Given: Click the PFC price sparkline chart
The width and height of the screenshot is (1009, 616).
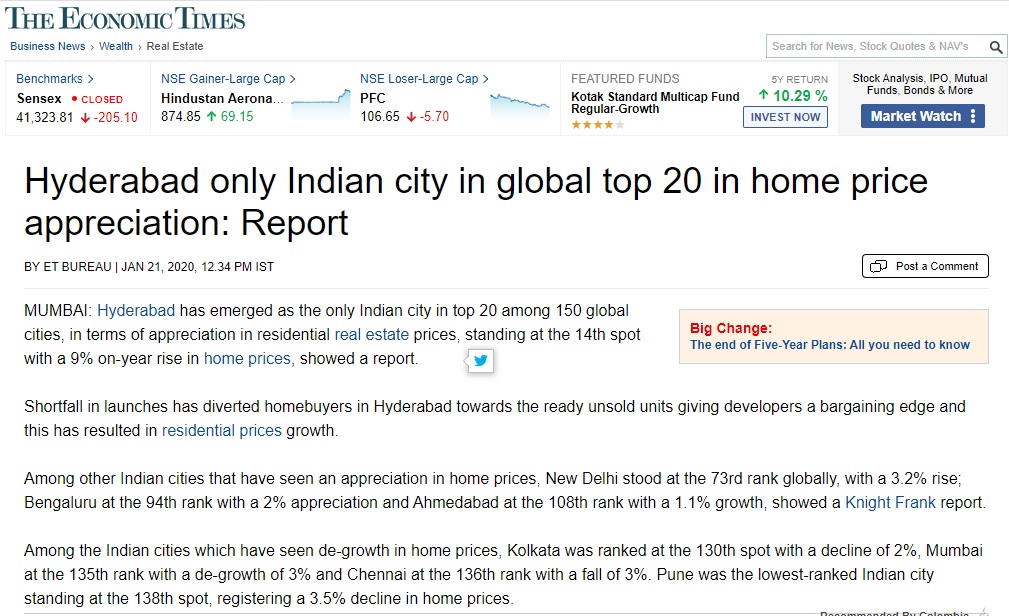Looking at the screenshot, I should 519,104.
